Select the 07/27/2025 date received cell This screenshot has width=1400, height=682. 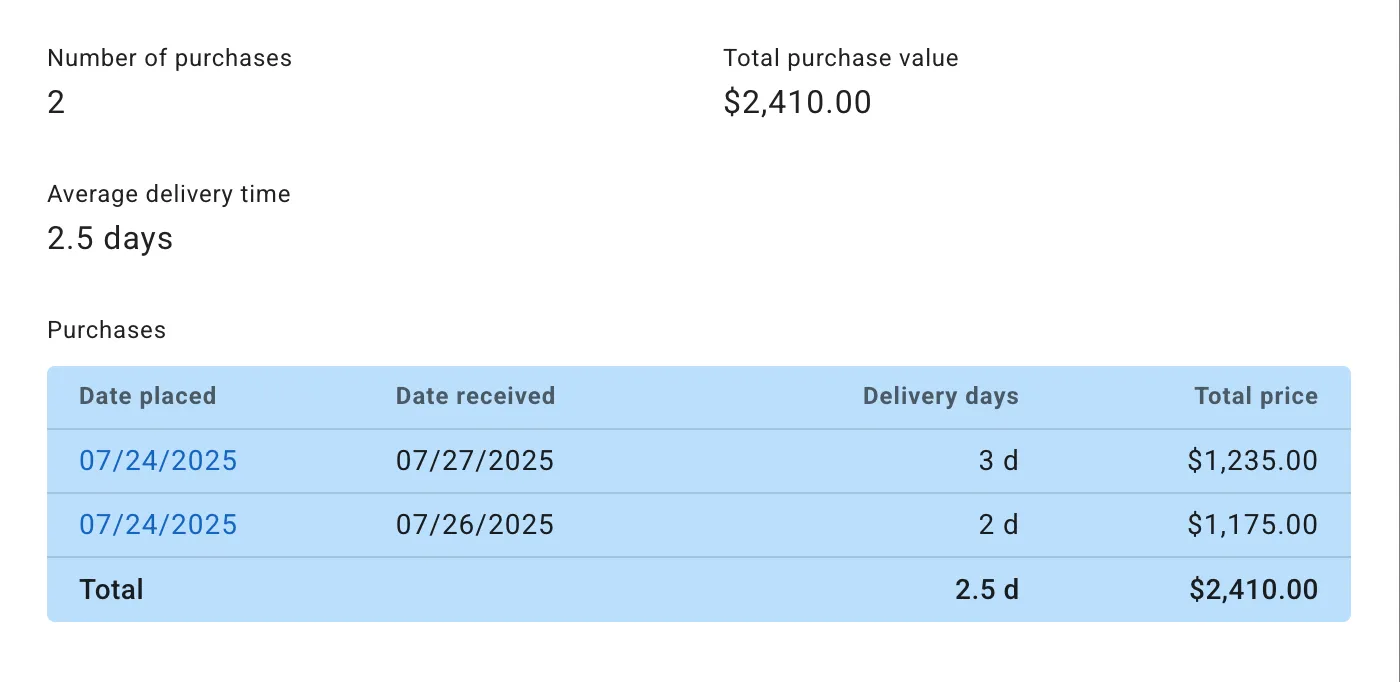coord(475,461)
